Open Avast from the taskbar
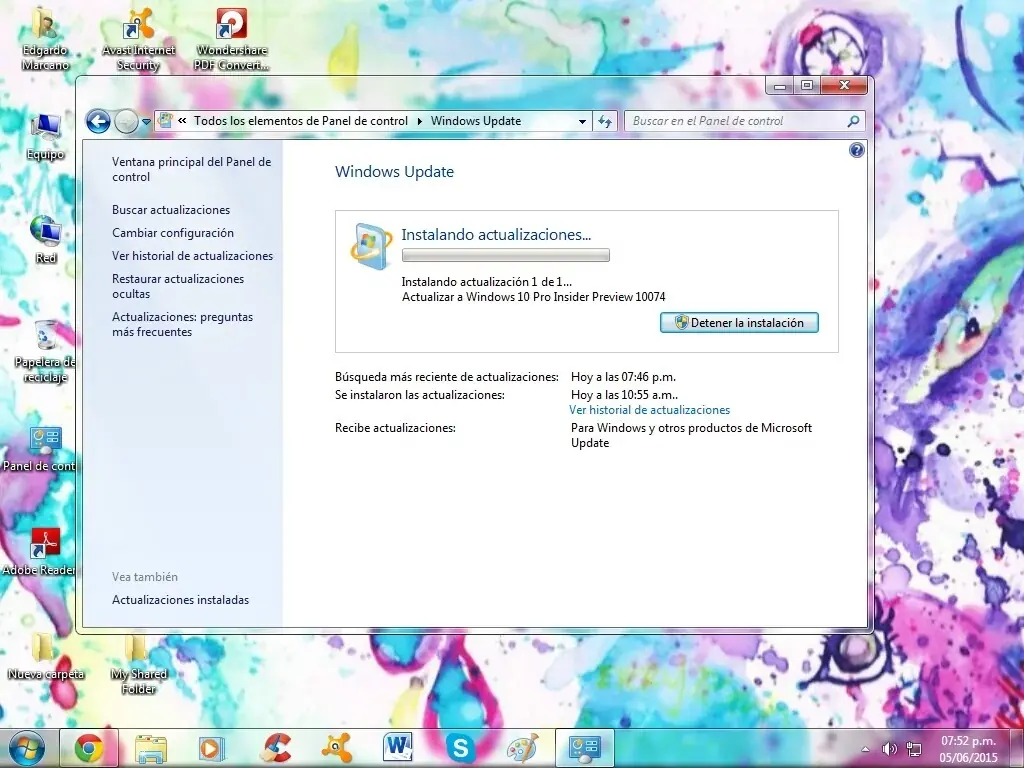 337,748
